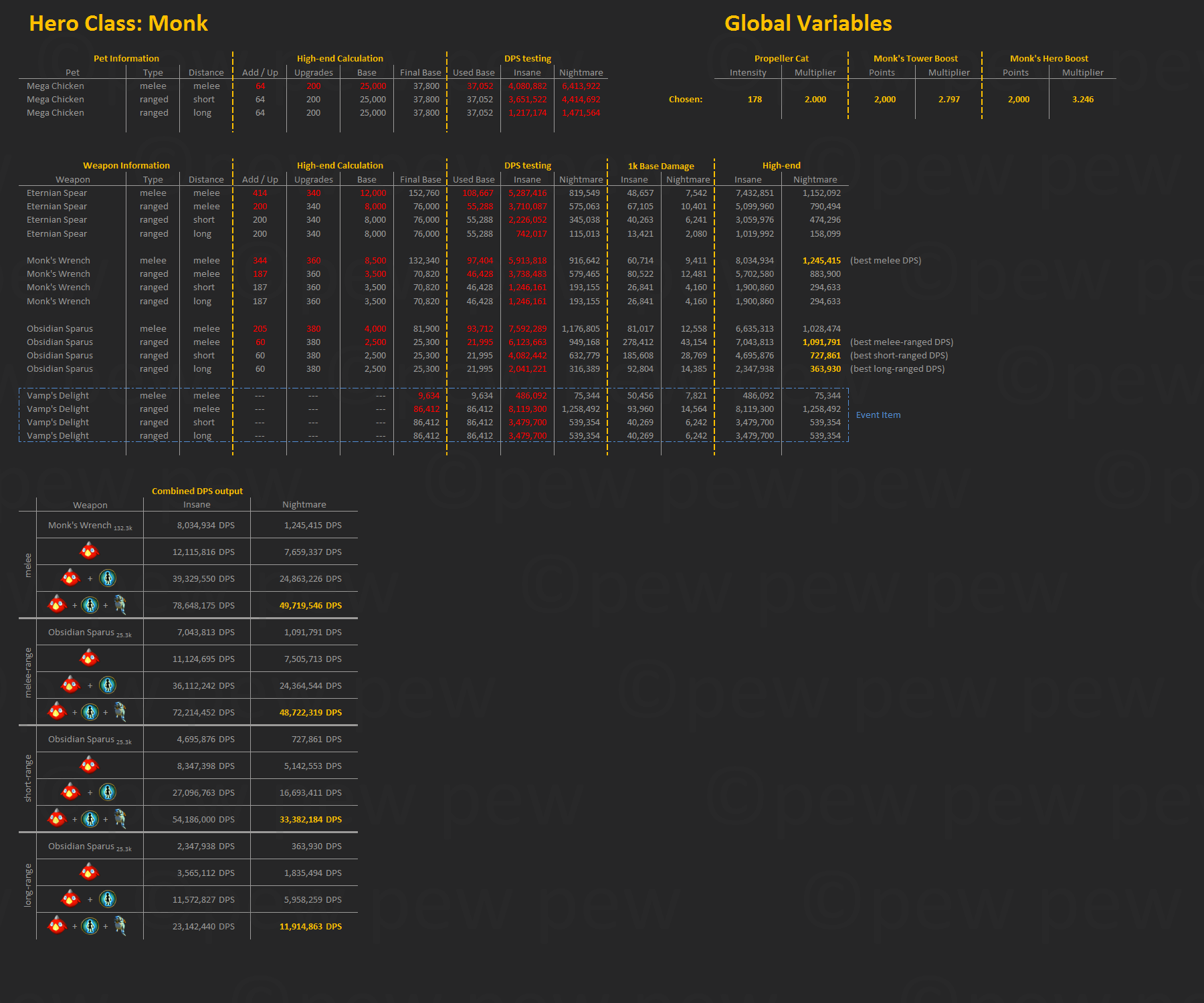Click the Hero Class: Monk title

(118, 23)
